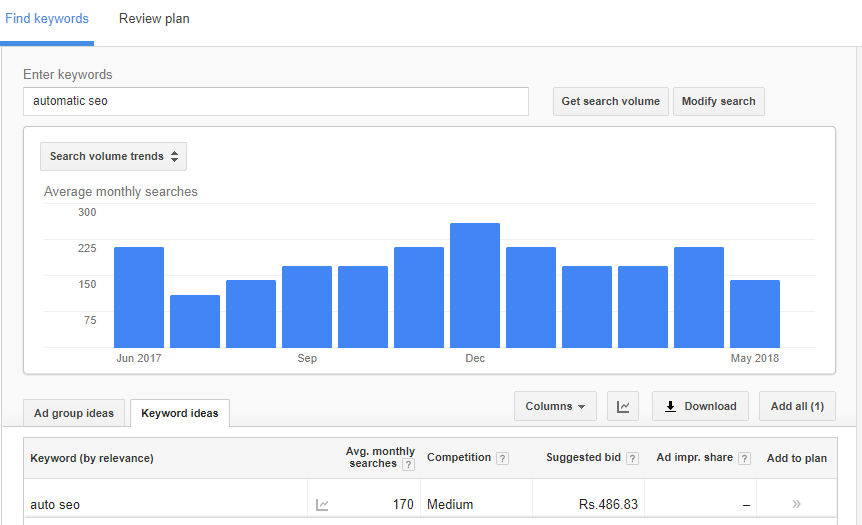Open help icon next to Suggested bid
This screenshot has width=862, height=525.
(632, 458)
